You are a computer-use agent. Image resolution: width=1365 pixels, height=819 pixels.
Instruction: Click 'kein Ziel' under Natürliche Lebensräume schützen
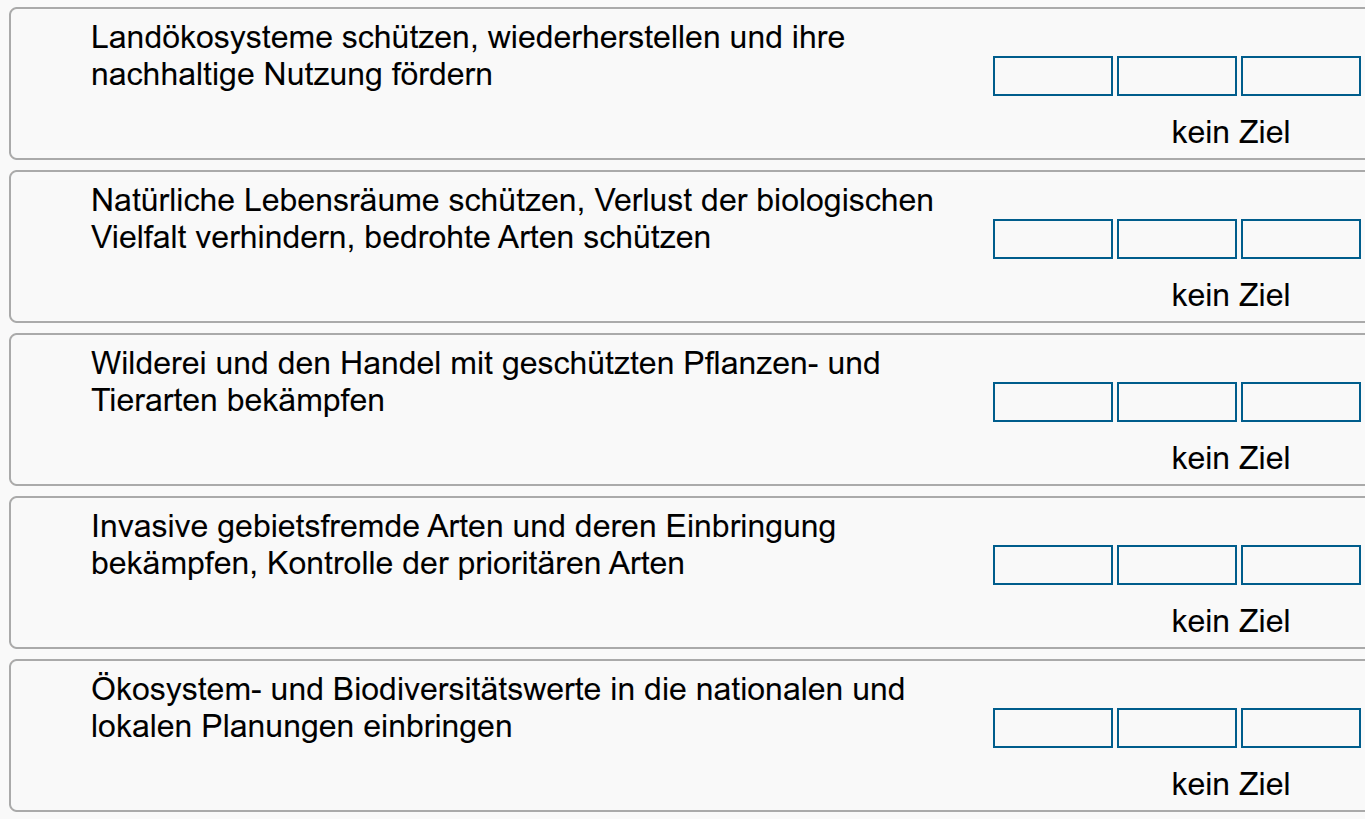tap(1230, 295)
